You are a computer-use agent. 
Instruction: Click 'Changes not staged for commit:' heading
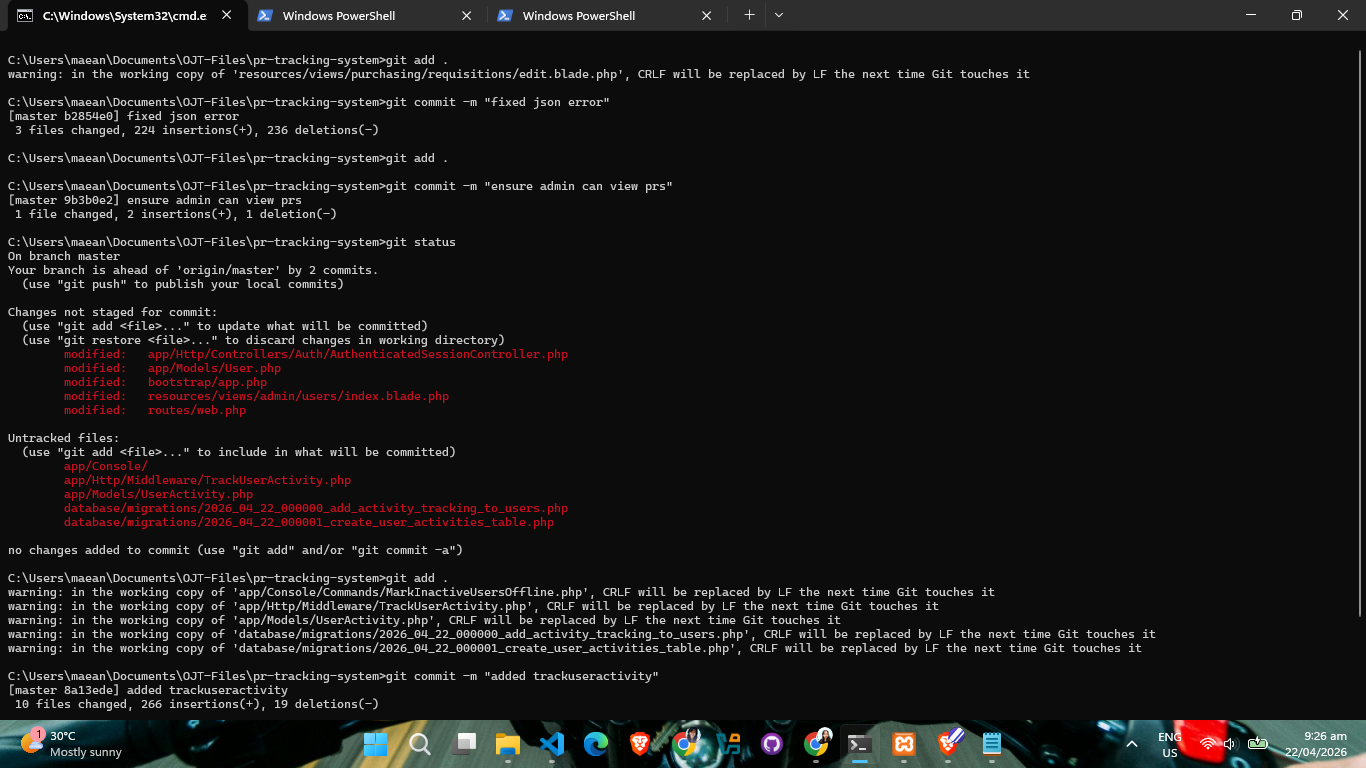pyautogui.click(x=113, y=312)
